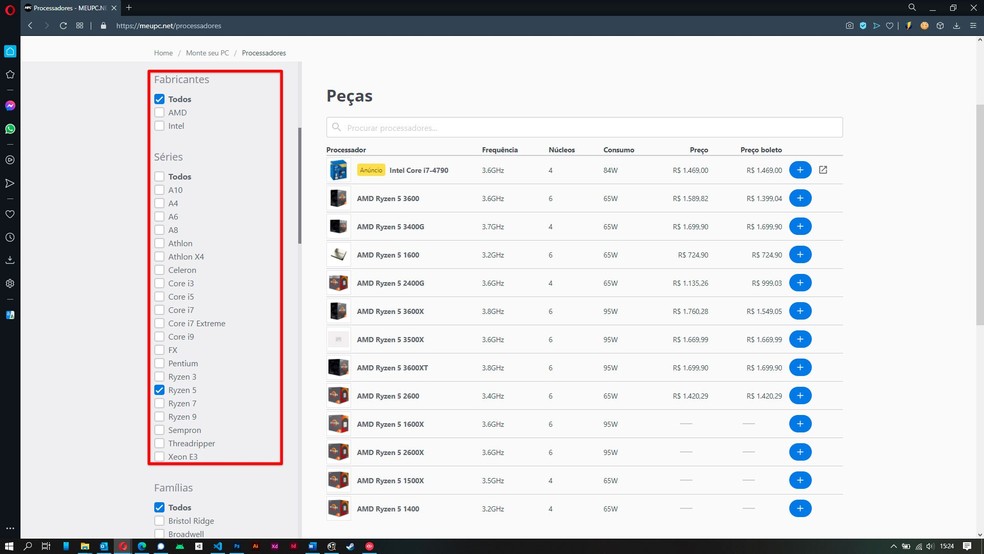Open external link icon for Intel Core i7-4790

(x=823, y=170)
